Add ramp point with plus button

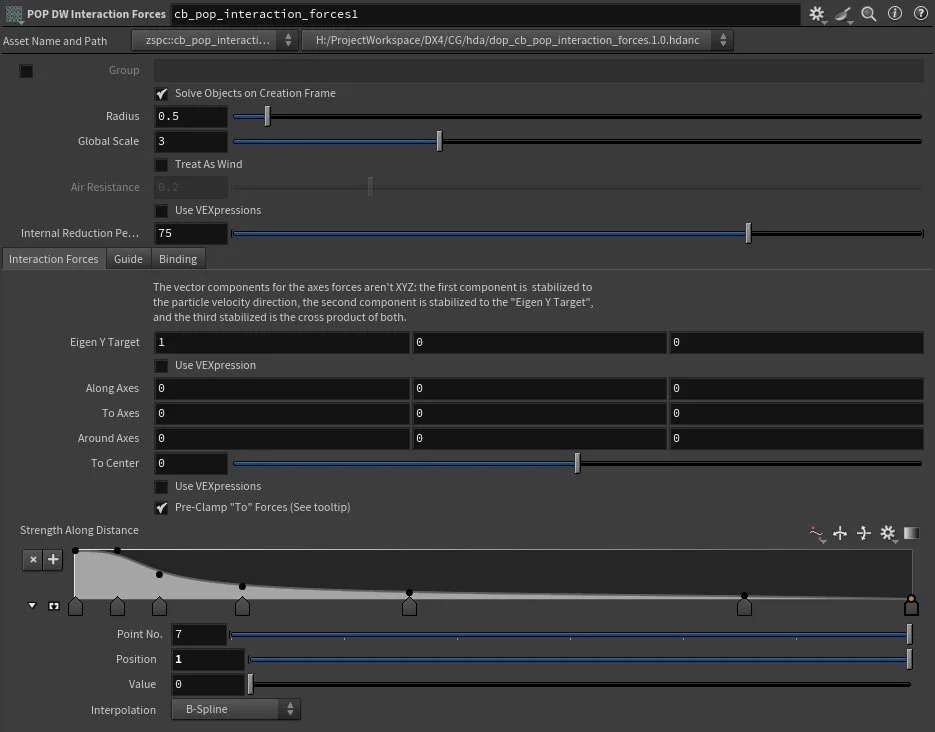point(53,559)
